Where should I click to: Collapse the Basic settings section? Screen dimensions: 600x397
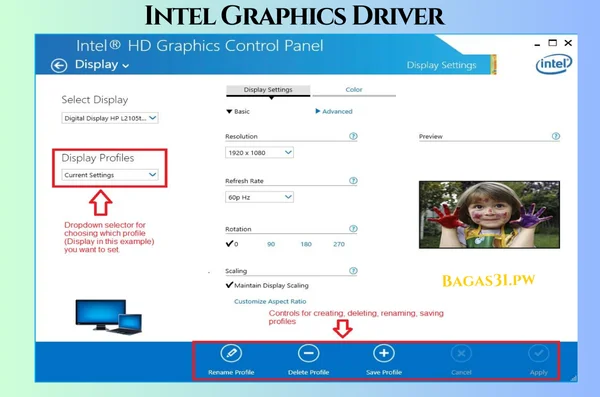tap(238, 111)
